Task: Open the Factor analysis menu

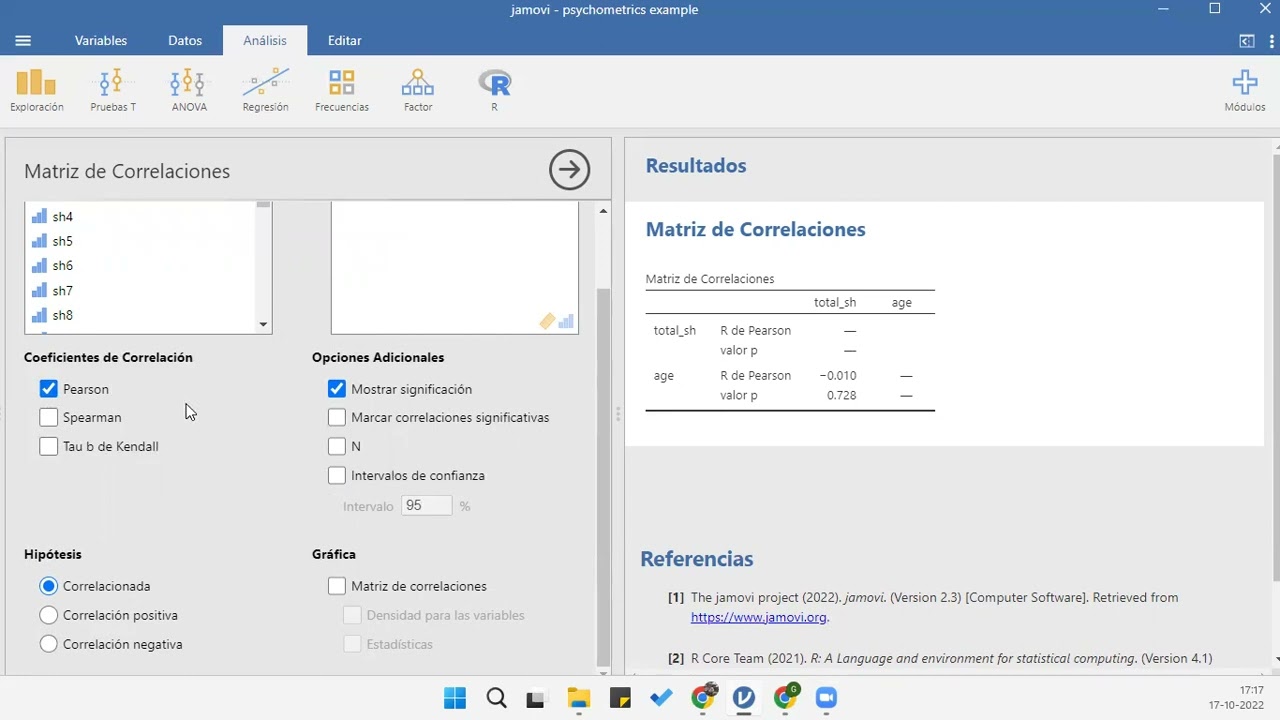Action: tap(418, 90)
